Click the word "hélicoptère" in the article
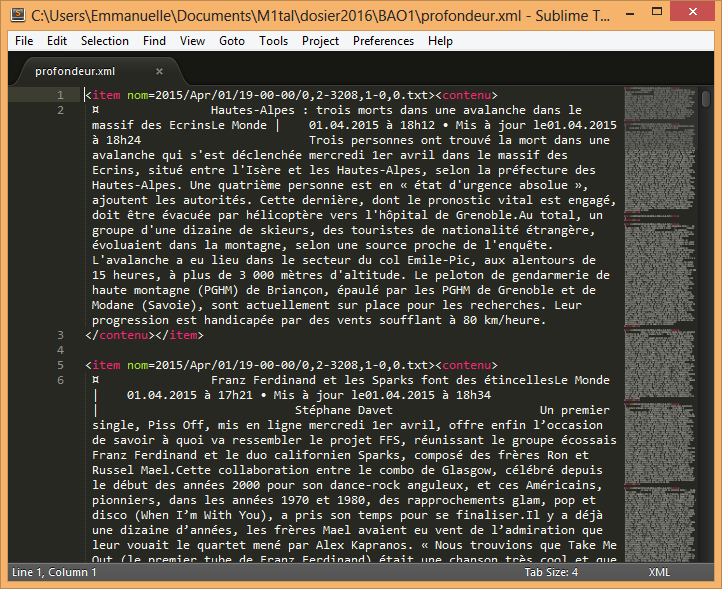 284,216
